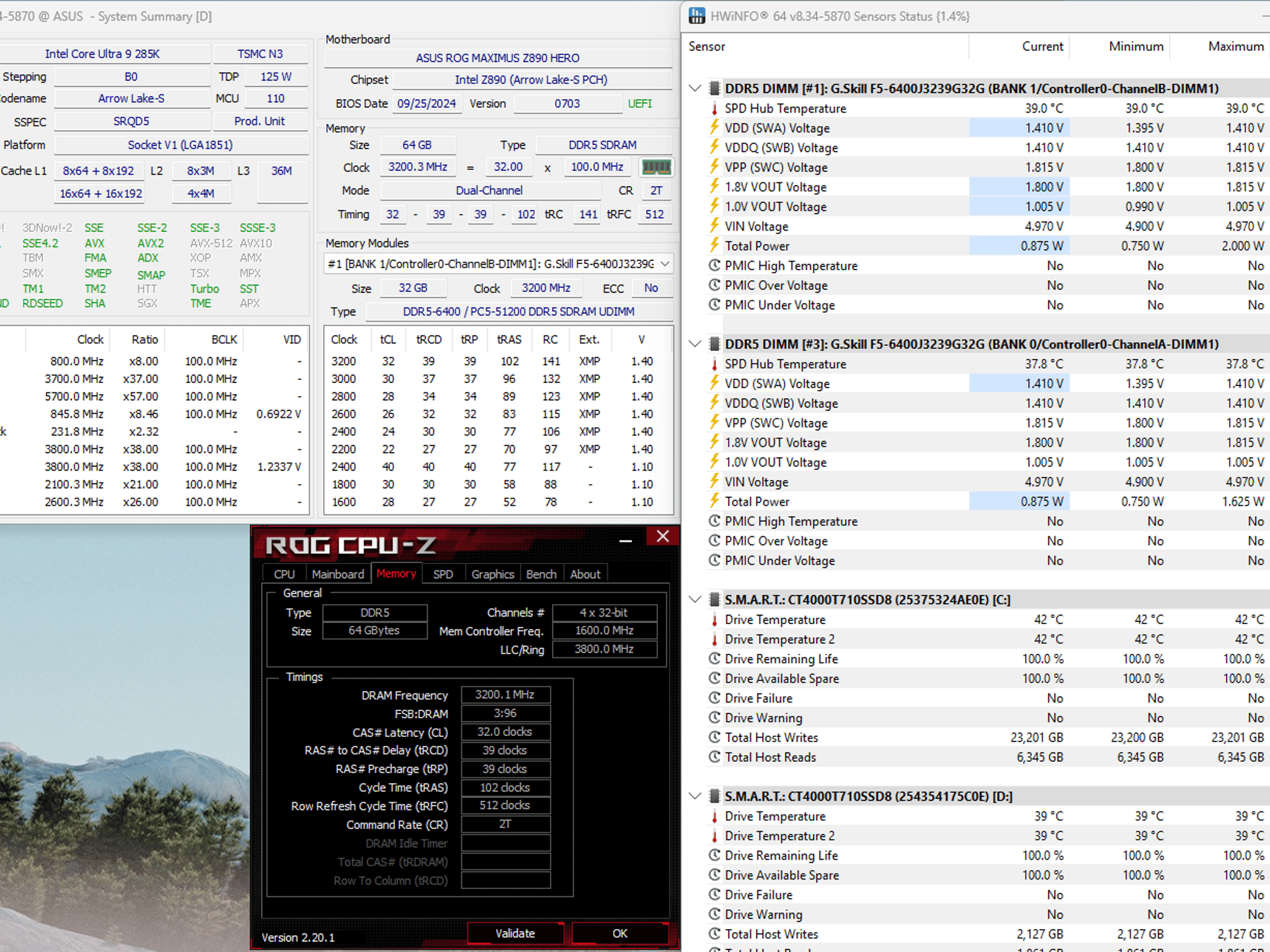
Task: Select the Memory tab in ROG CPU-Z
Action: click(396, 573)
